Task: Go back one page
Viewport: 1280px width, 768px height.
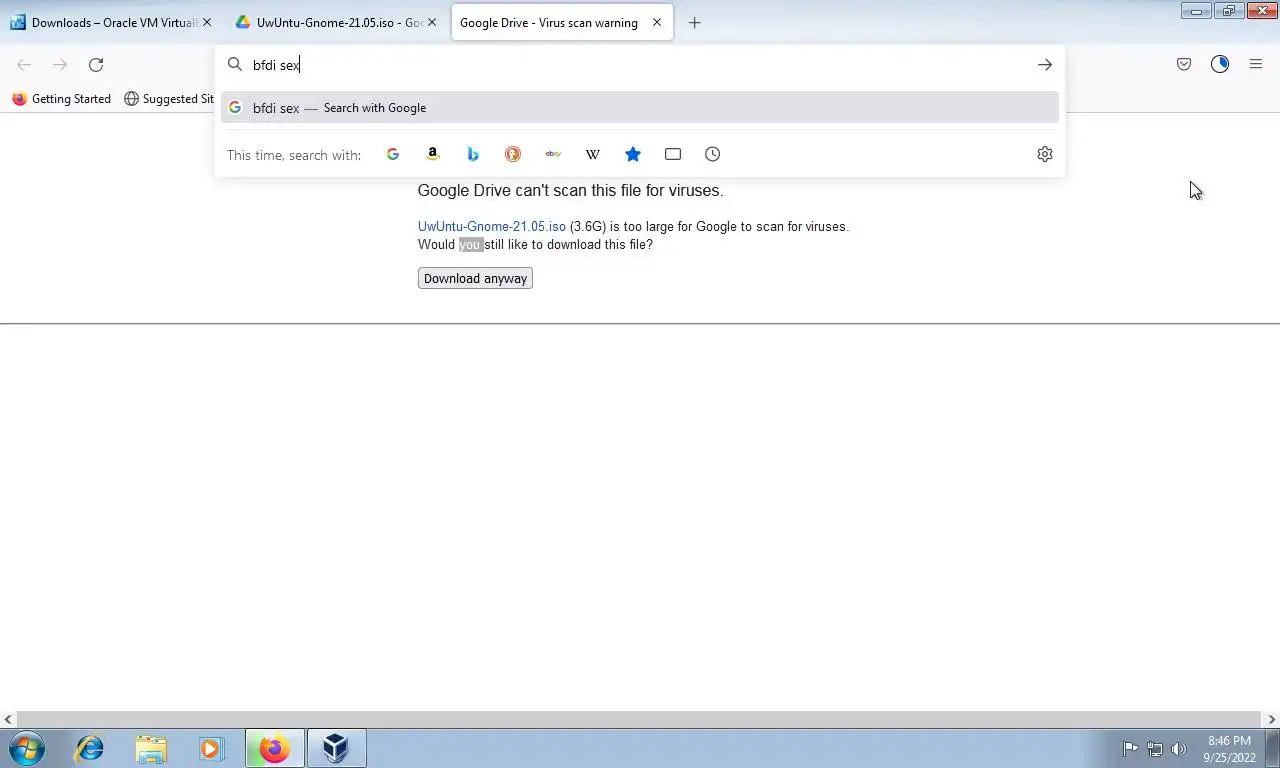Action: tap(24, 65)
